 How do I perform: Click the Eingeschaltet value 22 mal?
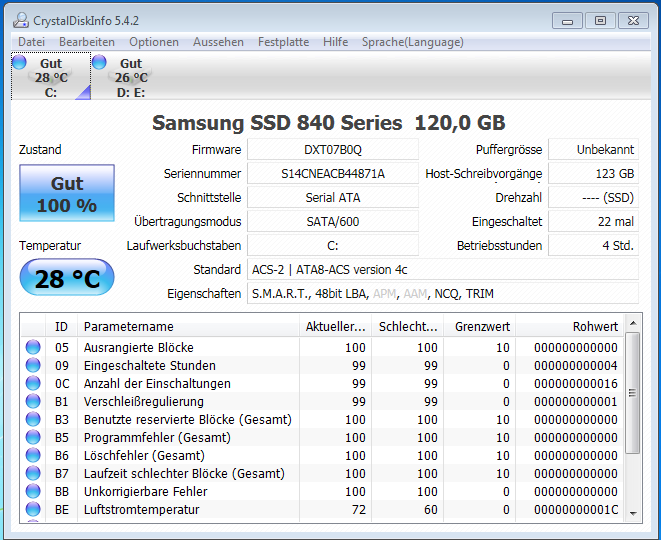pos(593,222)
